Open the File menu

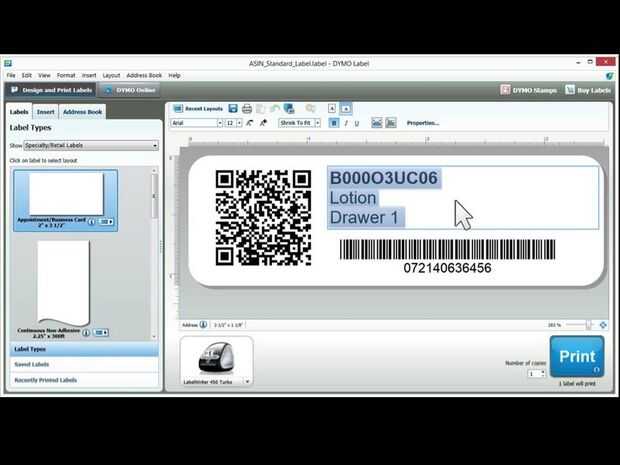[11, 76]
